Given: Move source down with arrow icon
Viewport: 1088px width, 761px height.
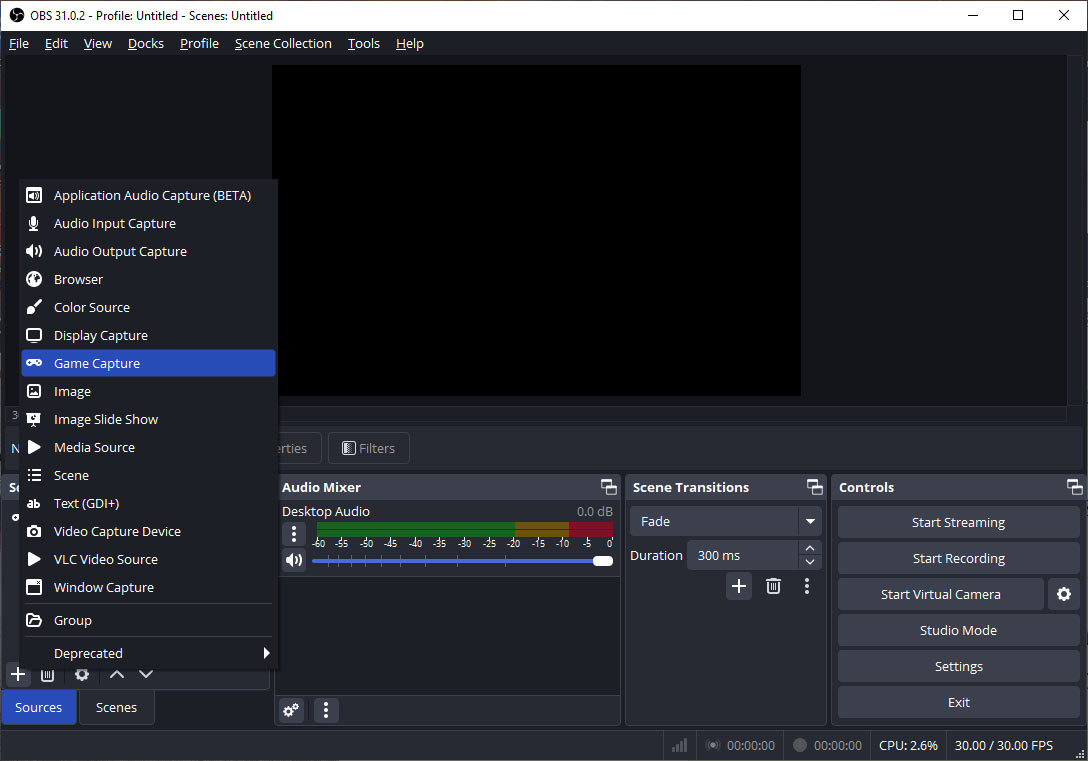Looking at the screenshot, I should point(146,674).
